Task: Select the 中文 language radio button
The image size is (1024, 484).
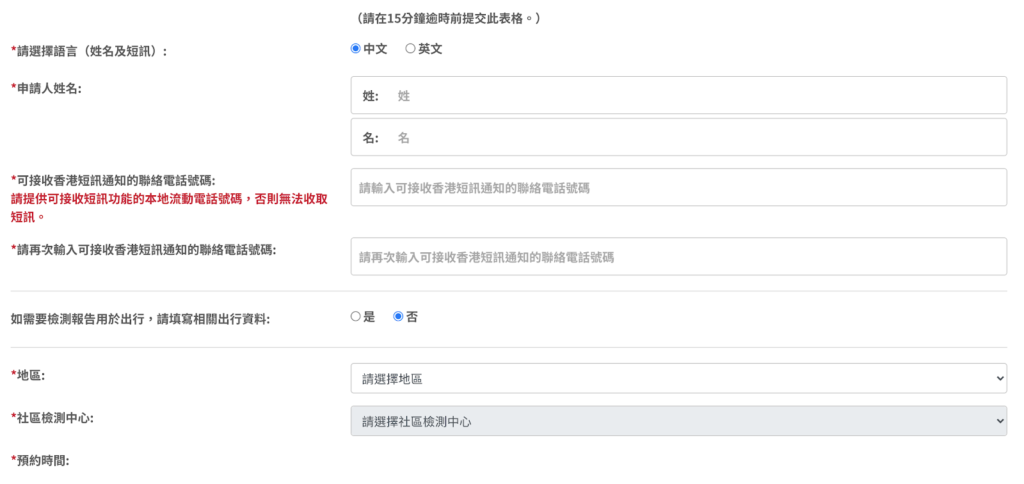Action: pyautogui.click(x=356, y=48)
